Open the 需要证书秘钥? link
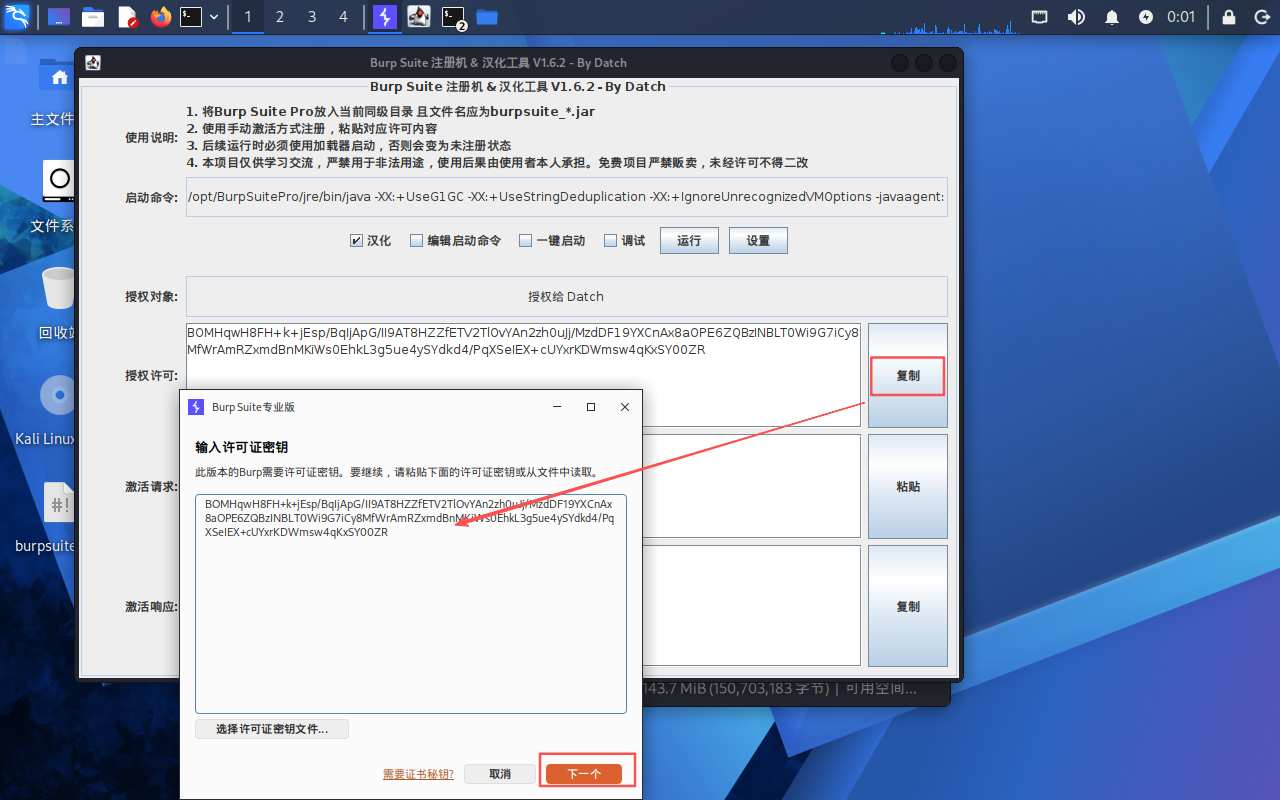 (418, 774)
